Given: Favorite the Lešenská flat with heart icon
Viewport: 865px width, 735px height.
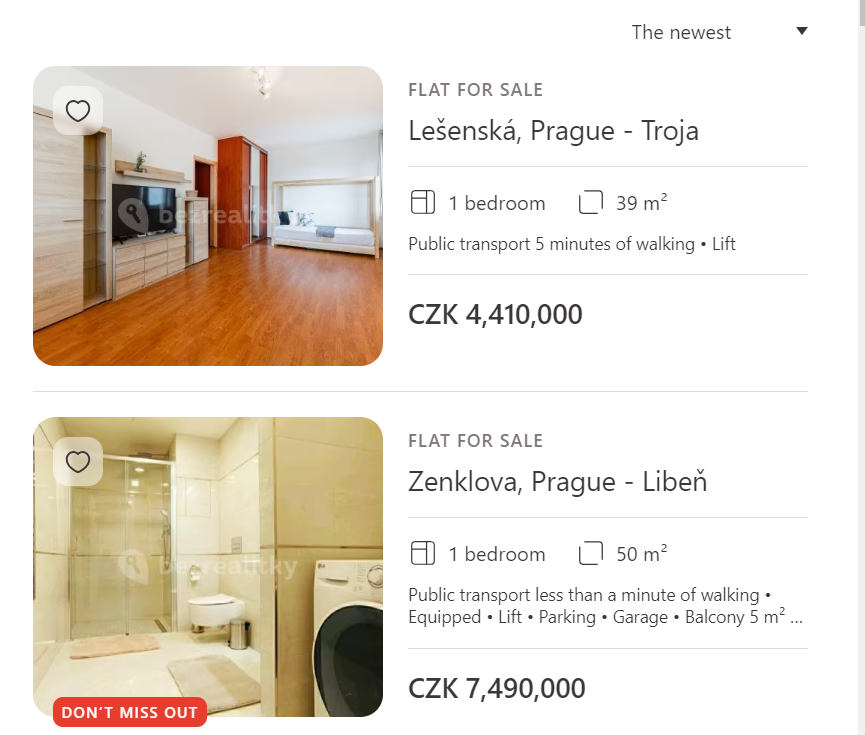Looking at the screenshot, I should tap(78, 110).
